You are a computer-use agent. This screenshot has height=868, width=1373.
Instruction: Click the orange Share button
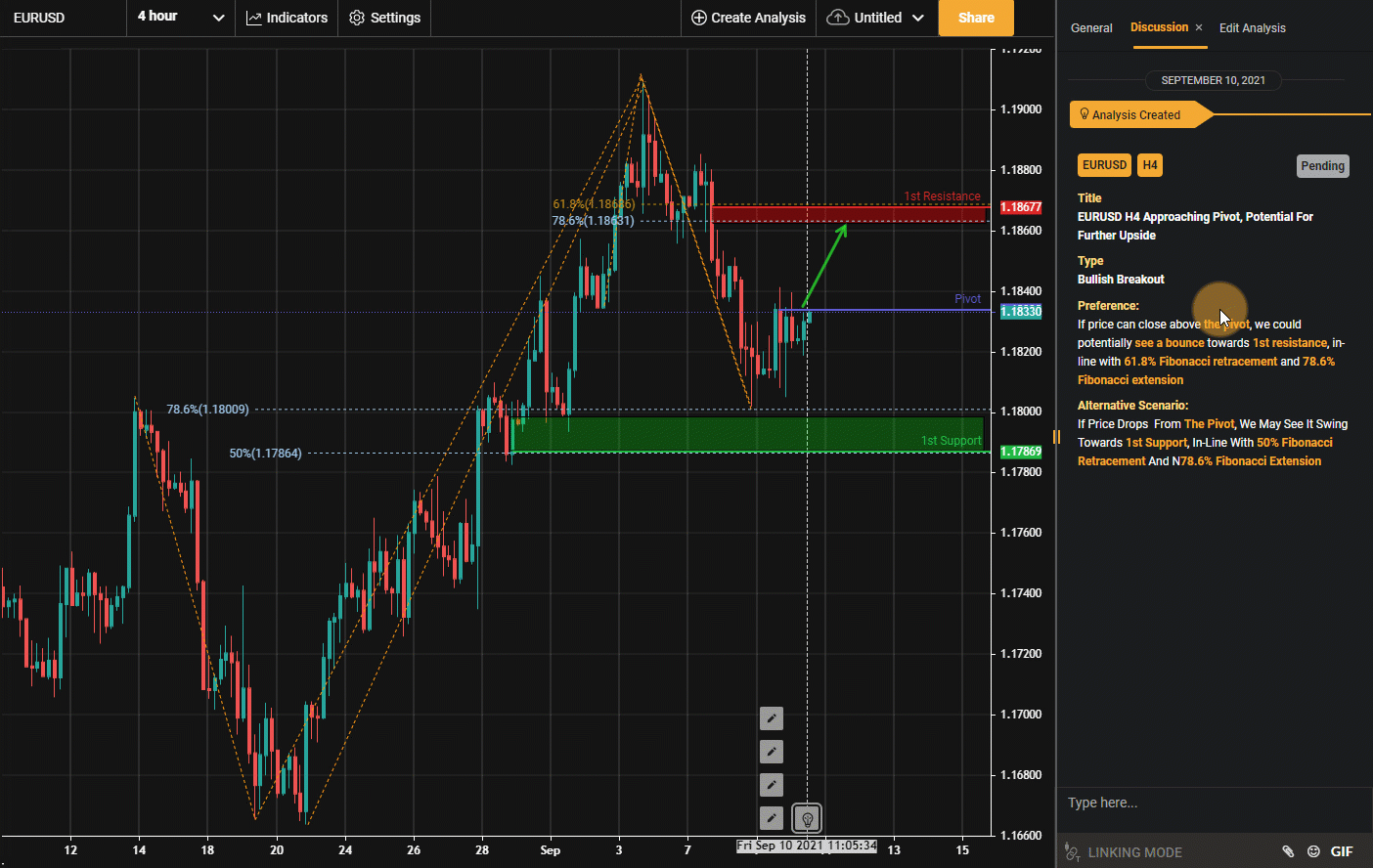point(976,18)
